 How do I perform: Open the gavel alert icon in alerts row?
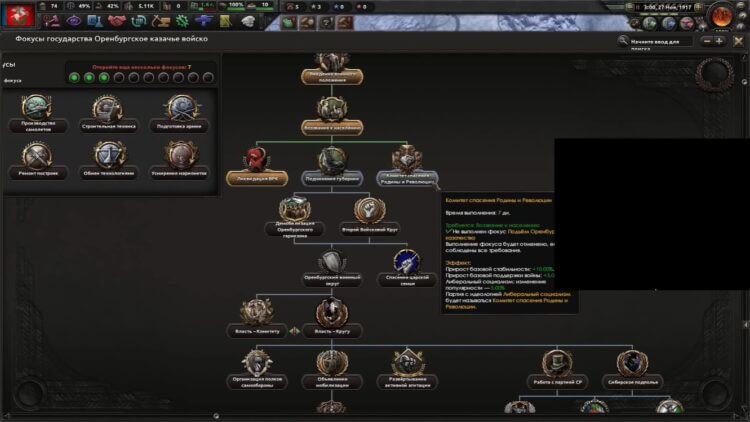coord(345,22)
